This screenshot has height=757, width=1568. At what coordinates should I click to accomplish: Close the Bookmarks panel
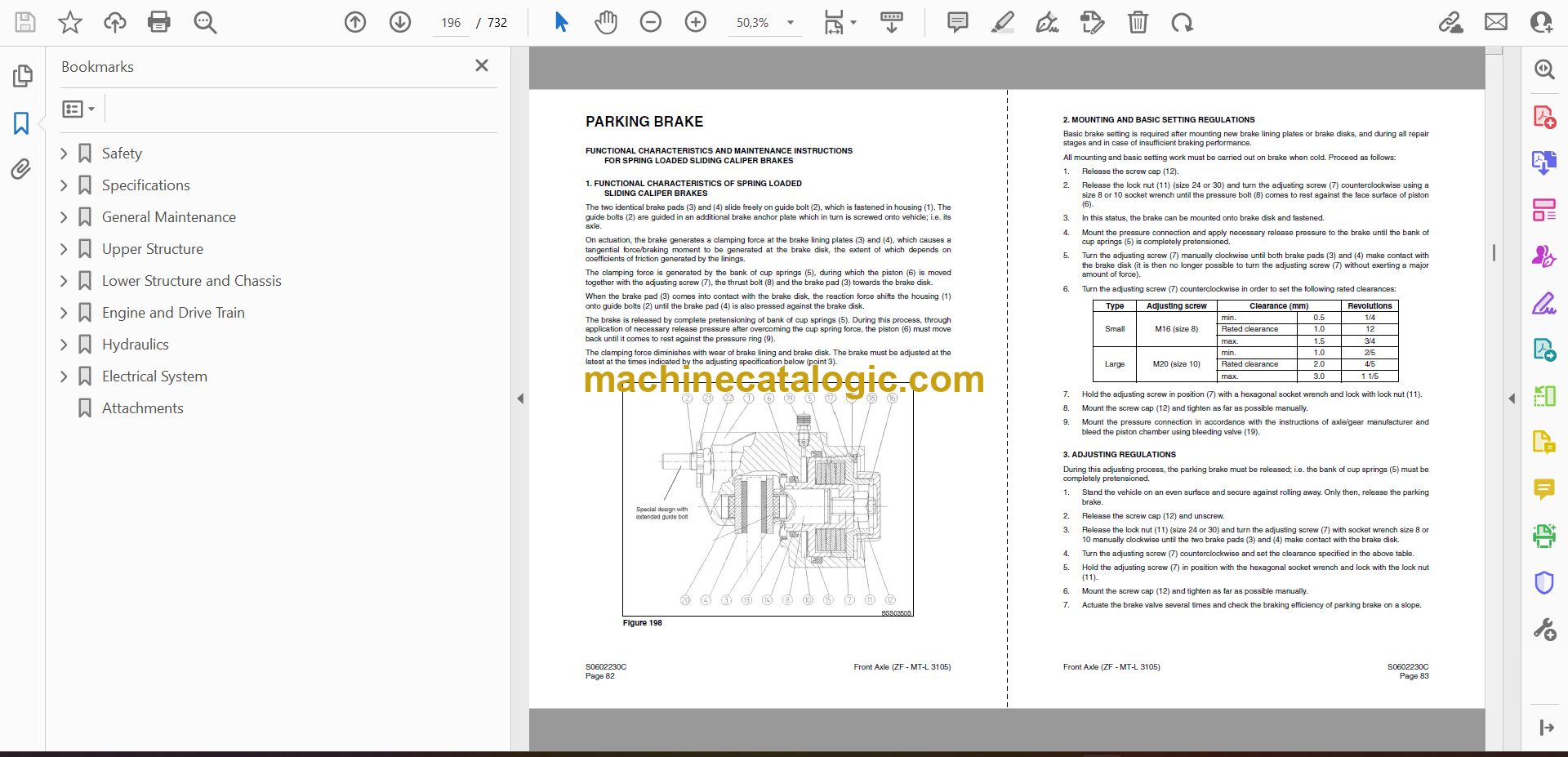click(x=482, y=65)
